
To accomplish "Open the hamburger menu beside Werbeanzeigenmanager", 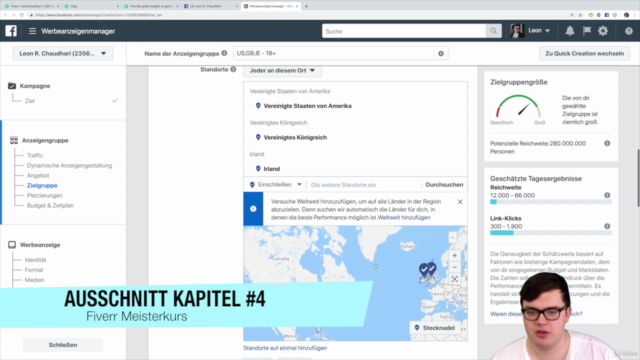I will click(x=32, y=31).
